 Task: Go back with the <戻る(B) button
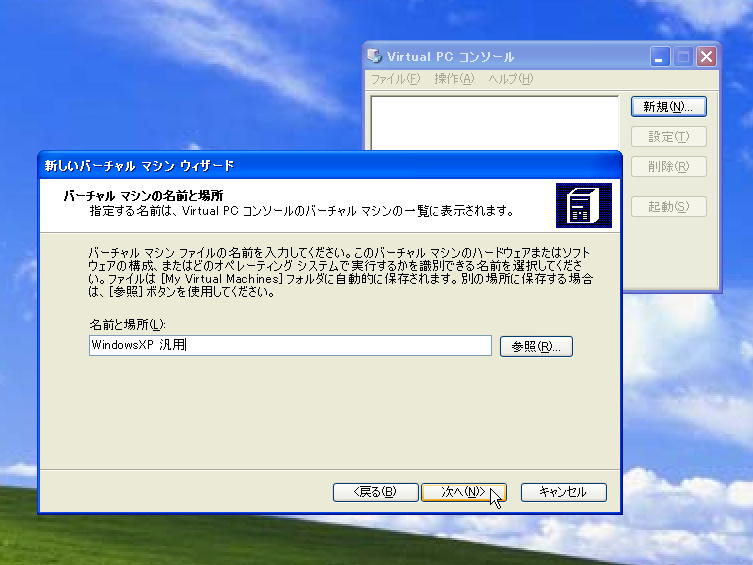tap(375, 492)
